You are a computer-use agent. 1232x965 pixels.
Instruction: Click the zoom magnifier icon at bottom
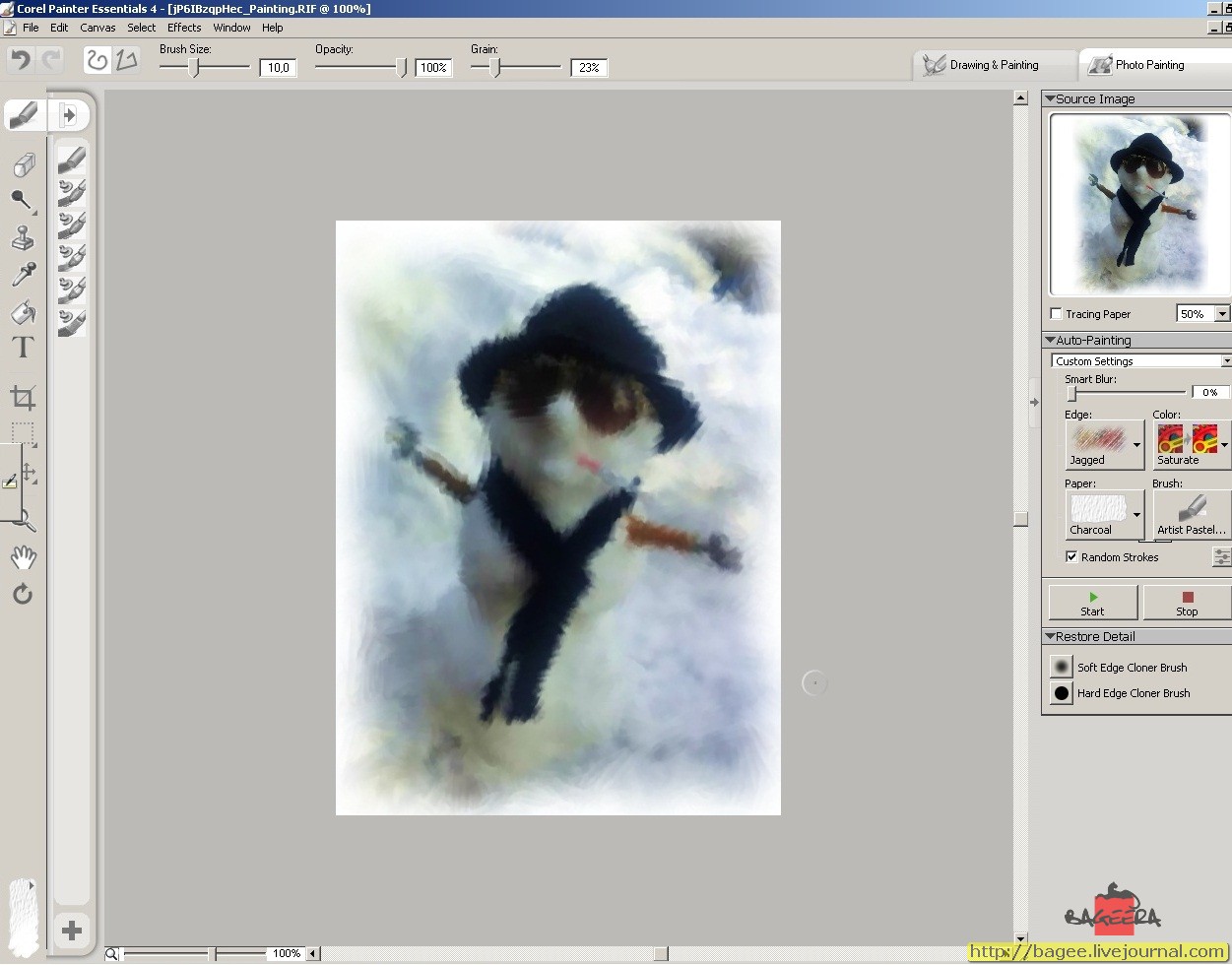[112, 953]
